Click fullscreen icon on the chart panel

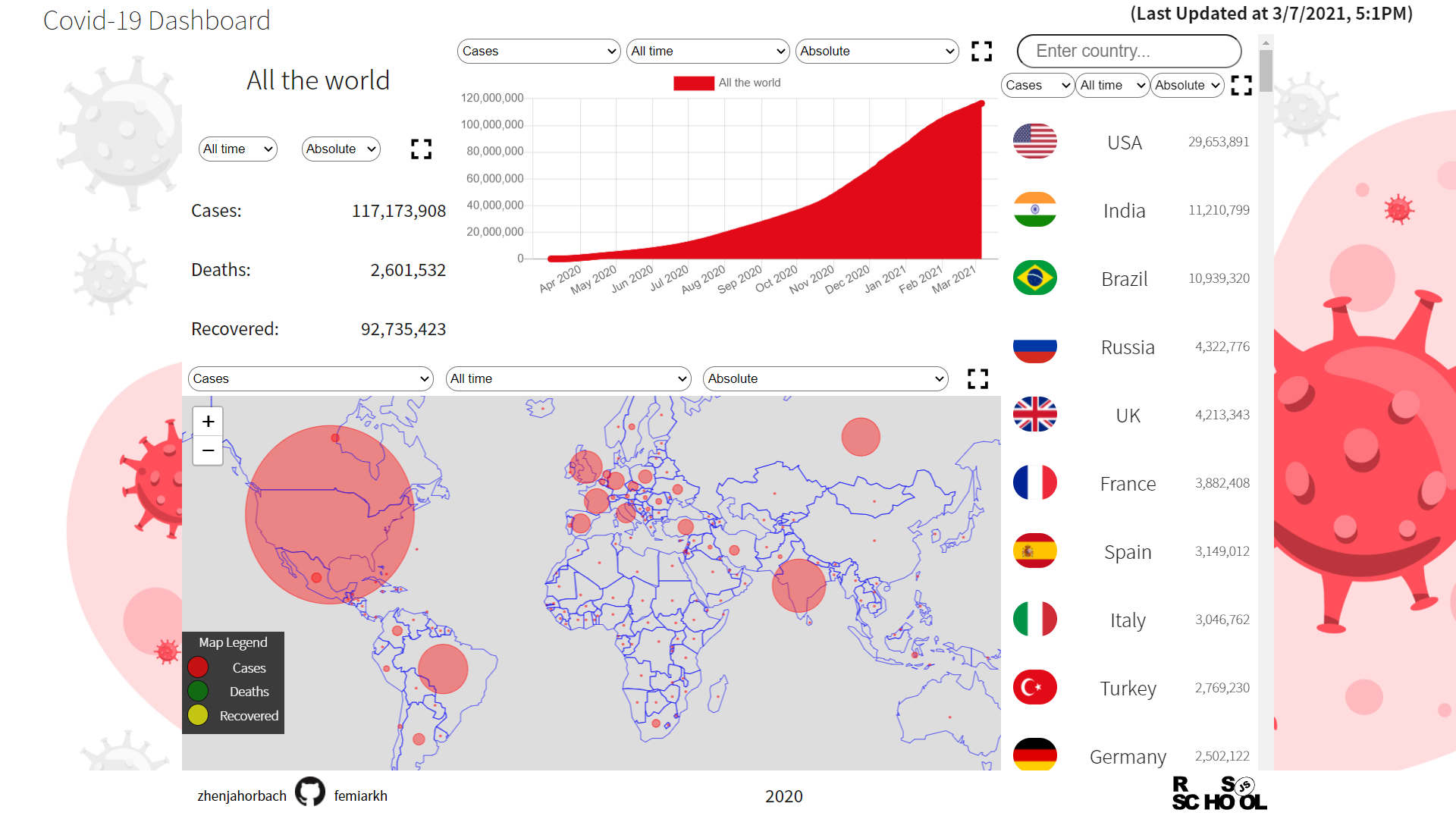[981, 52]
